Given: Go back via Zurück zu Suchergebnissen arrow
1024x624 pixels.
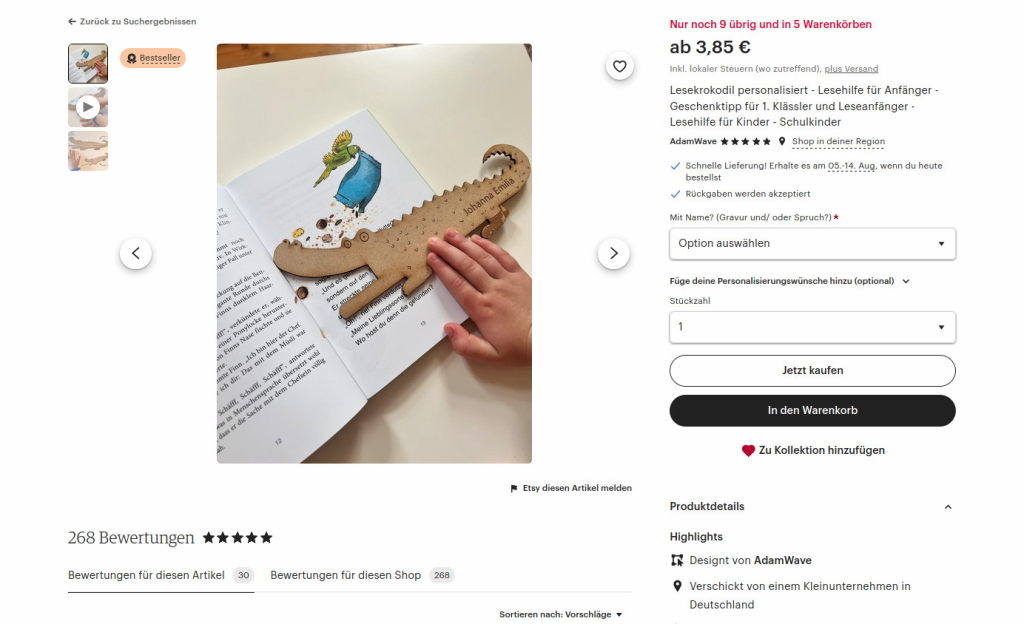Looking at the screenshot, I should [72, 22].
